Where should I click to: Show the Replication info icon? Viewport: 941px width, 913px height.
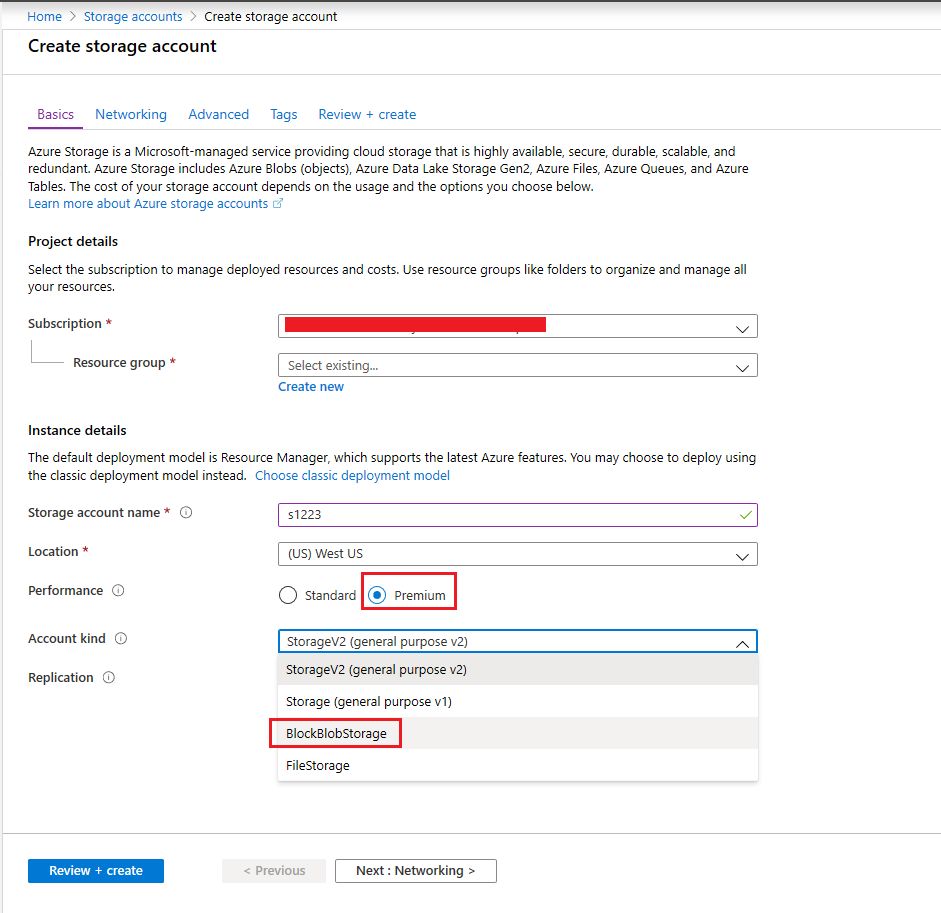coord(109,678)
